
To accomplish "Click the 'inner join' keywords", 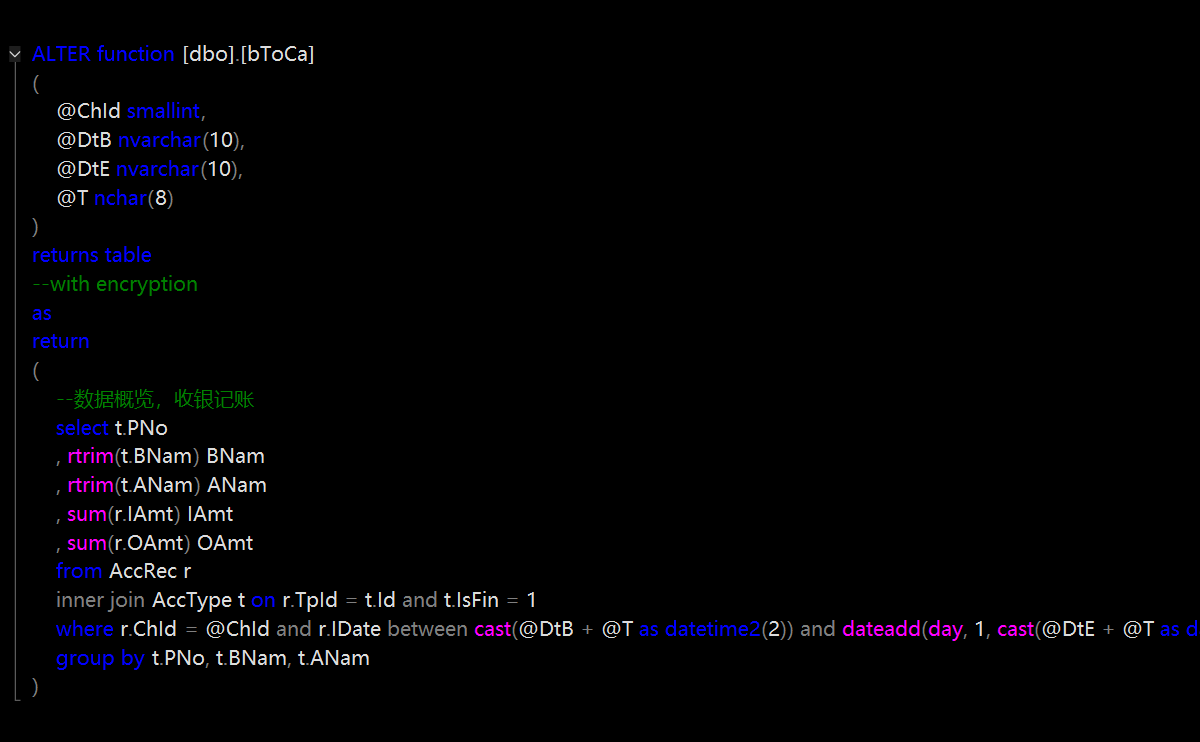I will click(x=100, y=601).
